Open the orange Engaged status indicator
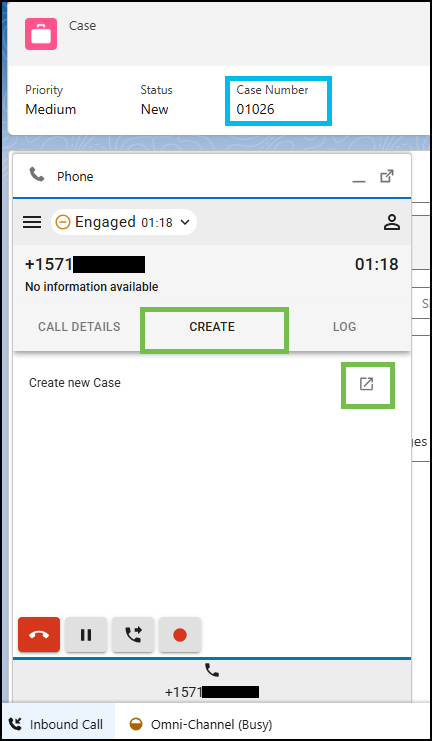This screenshot has width=432, height=741. coord(63,222)
